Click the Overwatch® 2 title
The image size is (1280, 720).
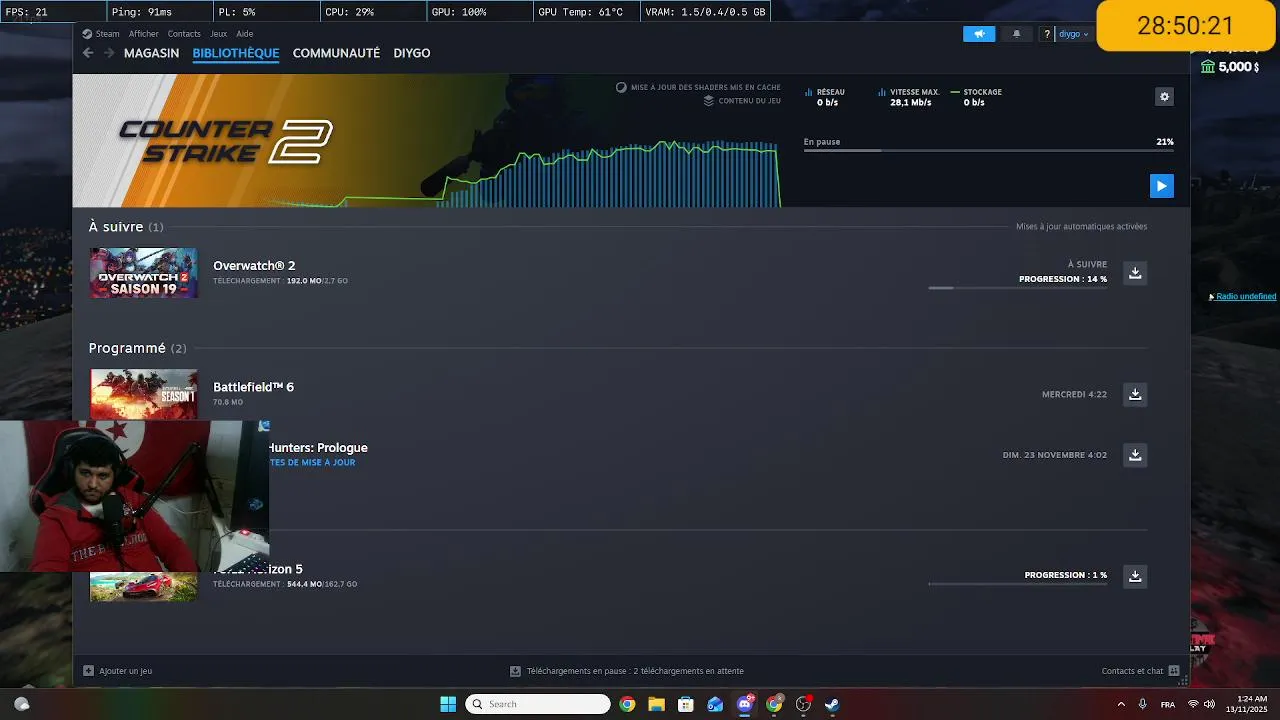click(x=254, y=266)
